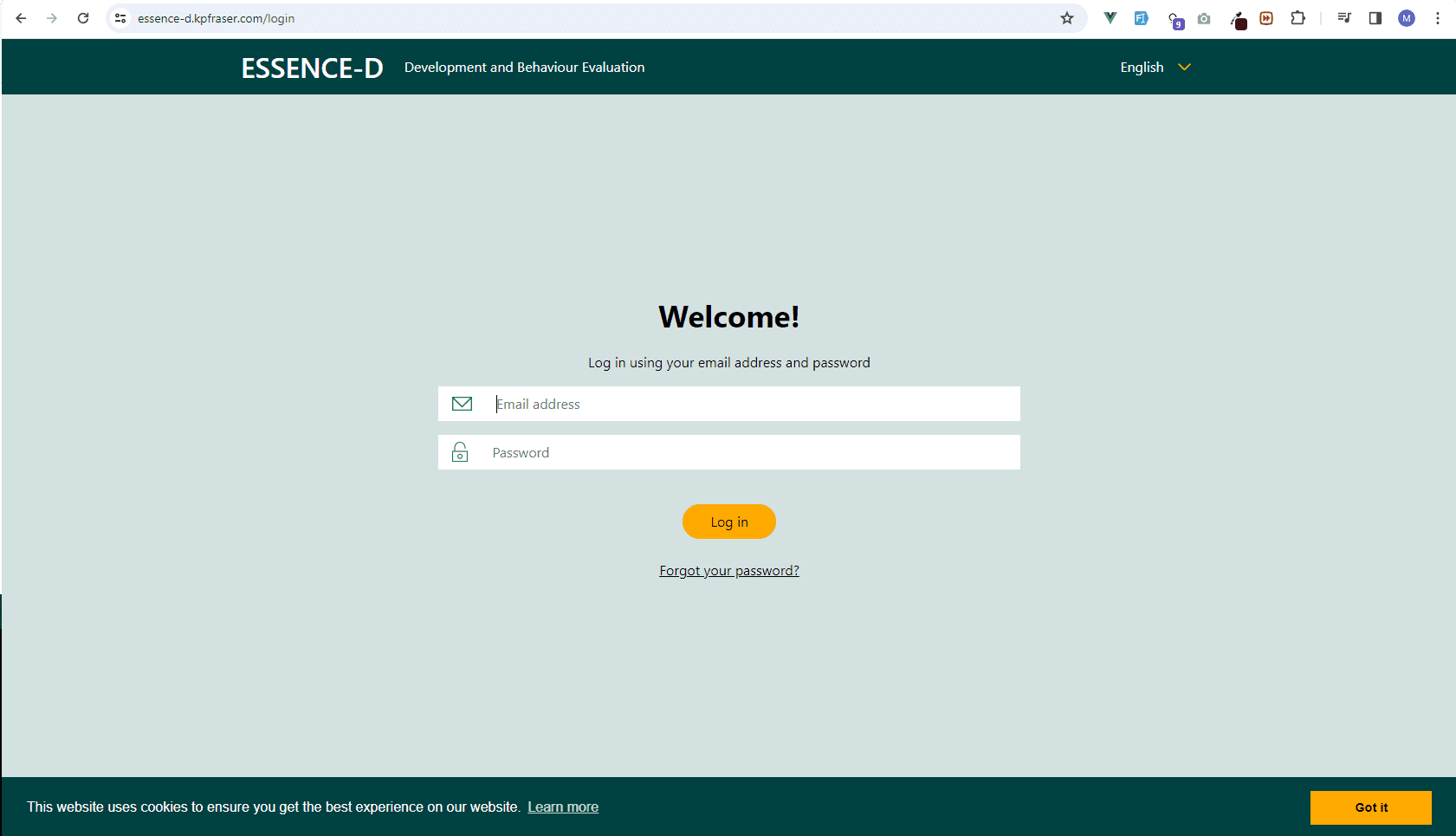Reload the login page
The width and height of the screenshot is (1456, 836).
pos(83,18)
